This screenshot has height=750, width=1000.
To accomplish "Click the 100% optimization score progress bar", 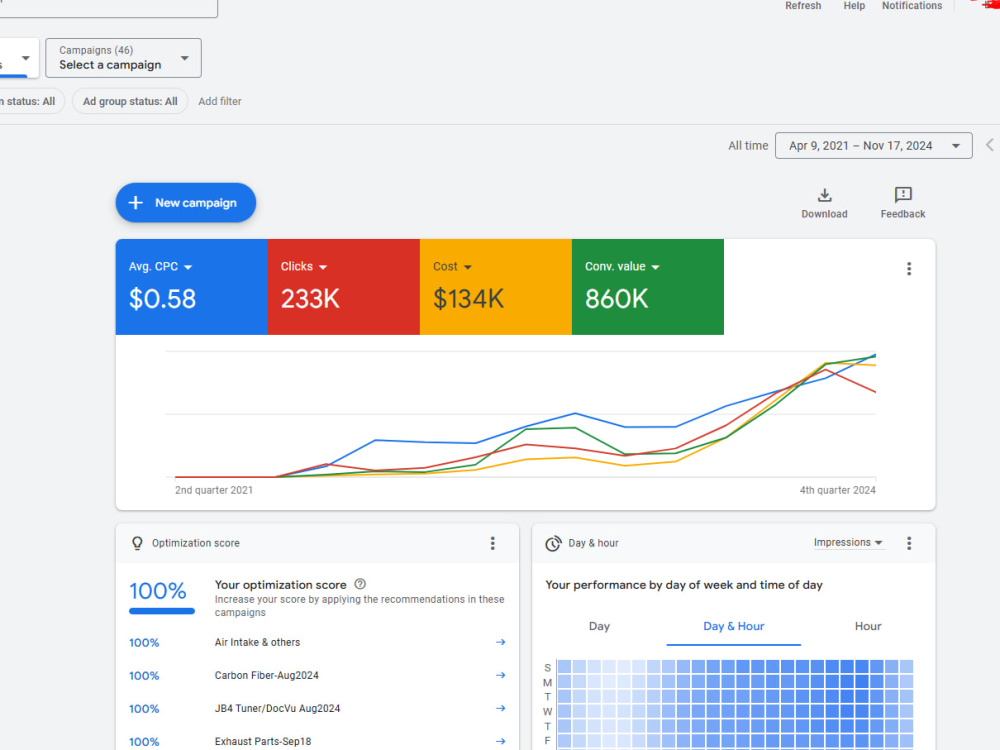I will [161, 611].
